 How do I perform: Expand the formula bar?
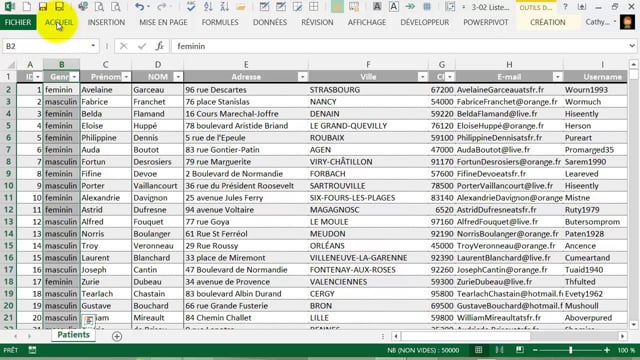click(x=632, y=46)
